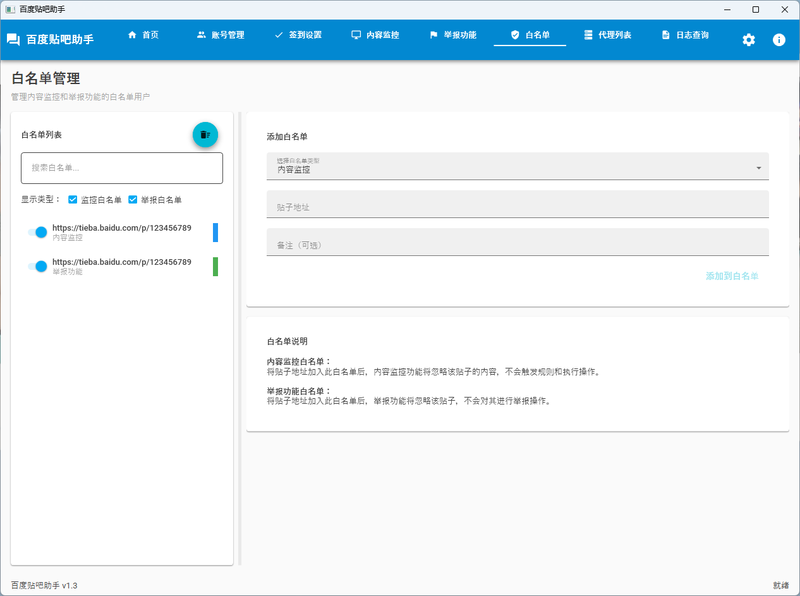
Task: Click the teal clear-whitelist trash button
Action: [x=205, y=135]
